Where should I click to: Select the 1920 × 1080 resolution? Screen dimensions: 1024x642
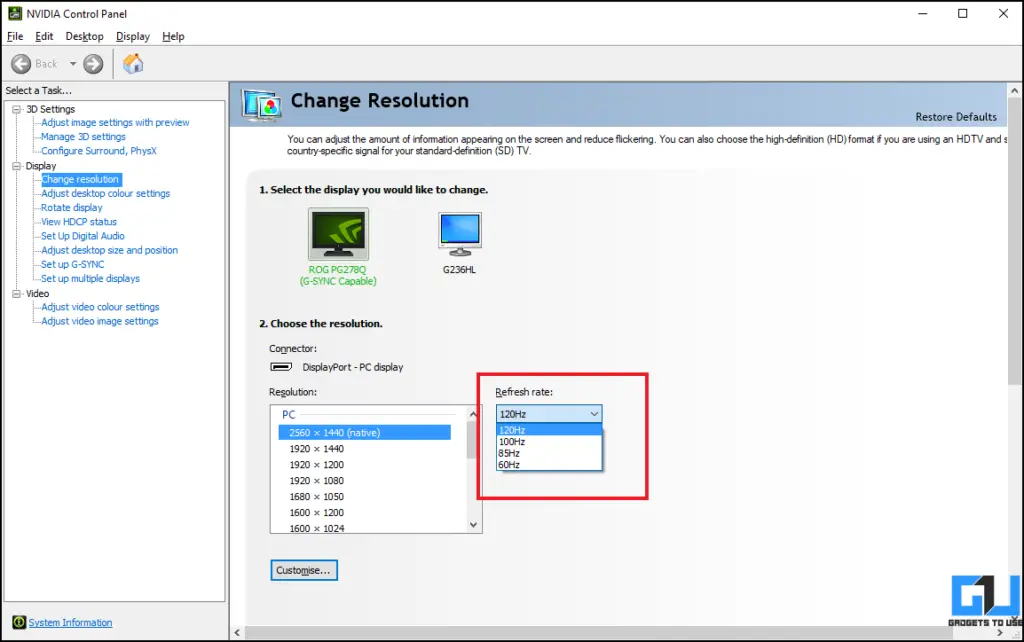[x=317, y=480]
